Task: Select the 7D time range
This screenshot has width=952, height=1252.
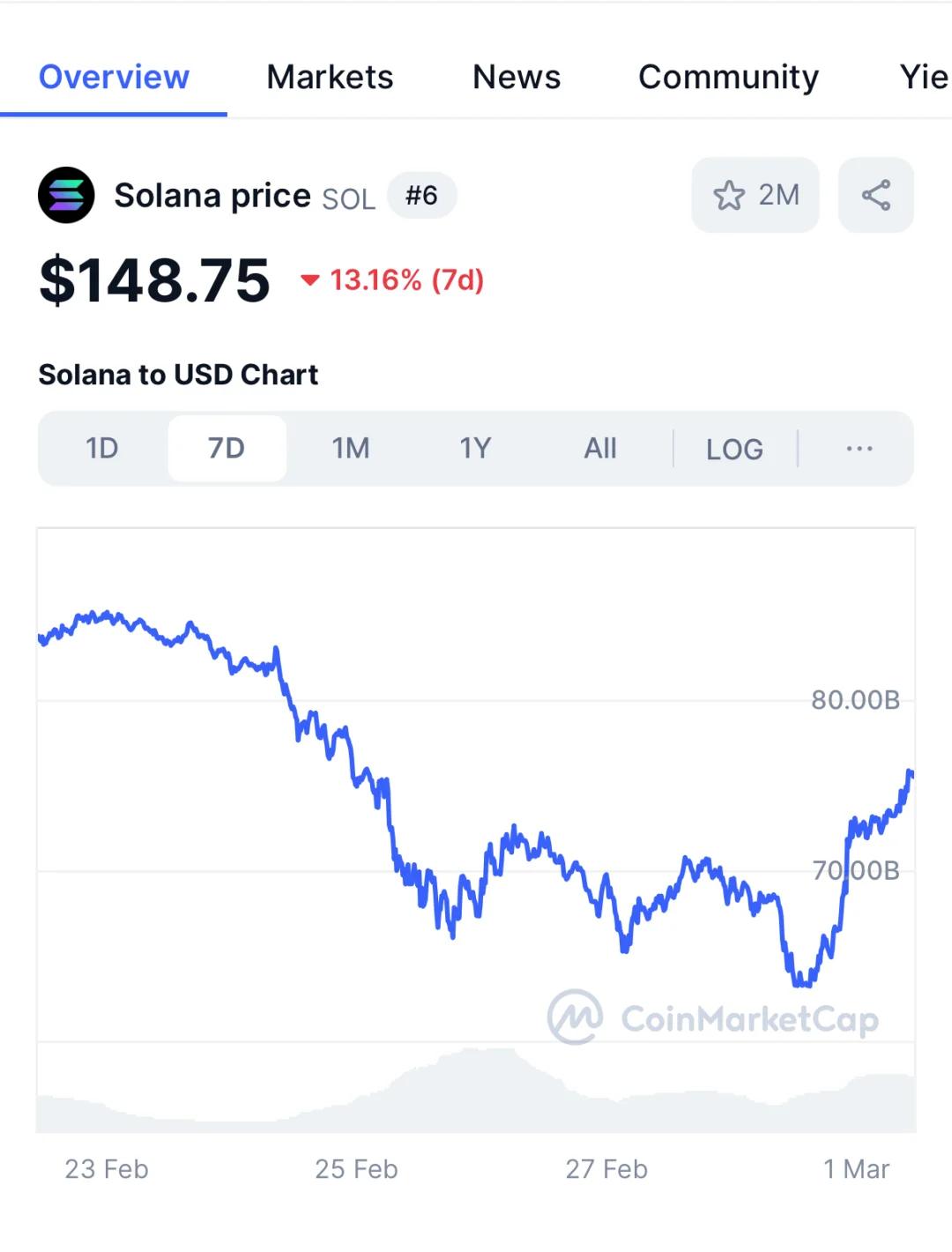Action: tap(227, 449)
